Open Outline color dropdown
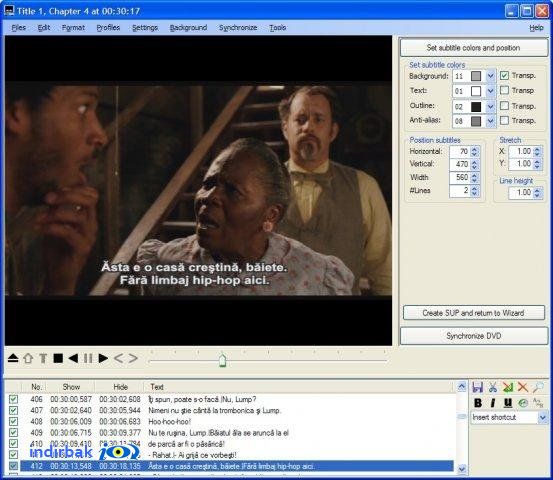 click(x=491, y=106)
